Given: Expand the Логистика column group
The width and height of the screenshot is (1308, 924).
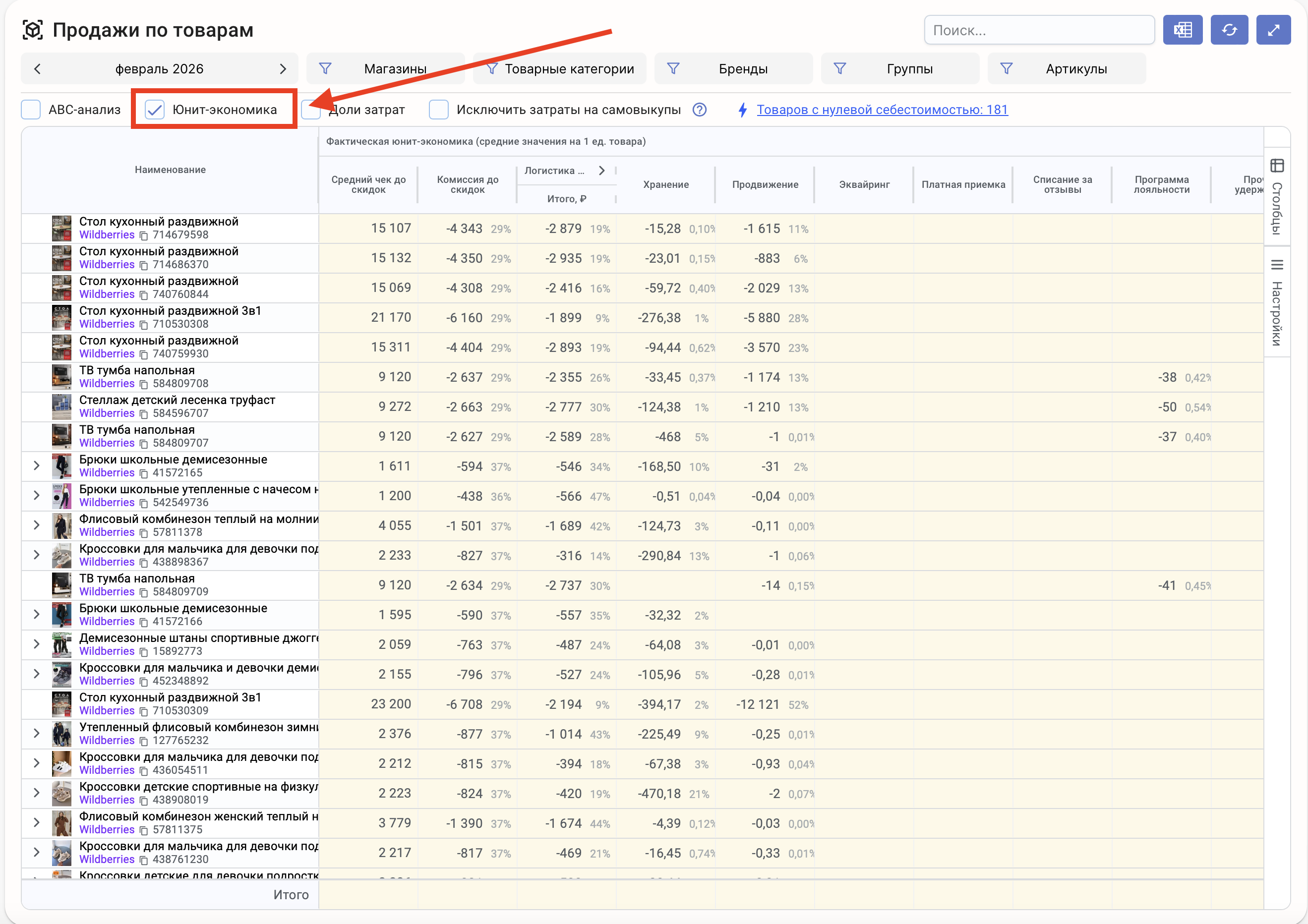Looking at the screenshot, I should click(601, 171).
